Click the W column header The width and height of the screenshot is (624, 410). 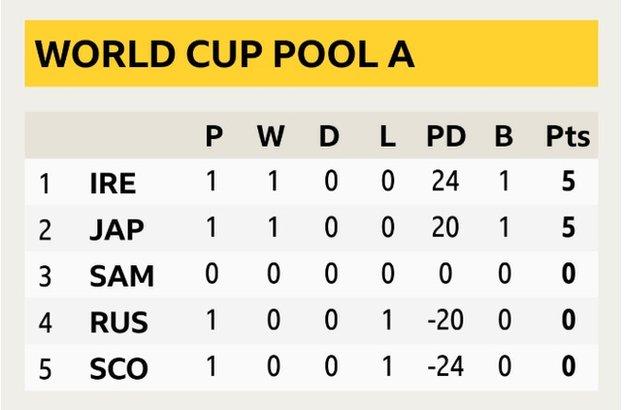(270, 138)
